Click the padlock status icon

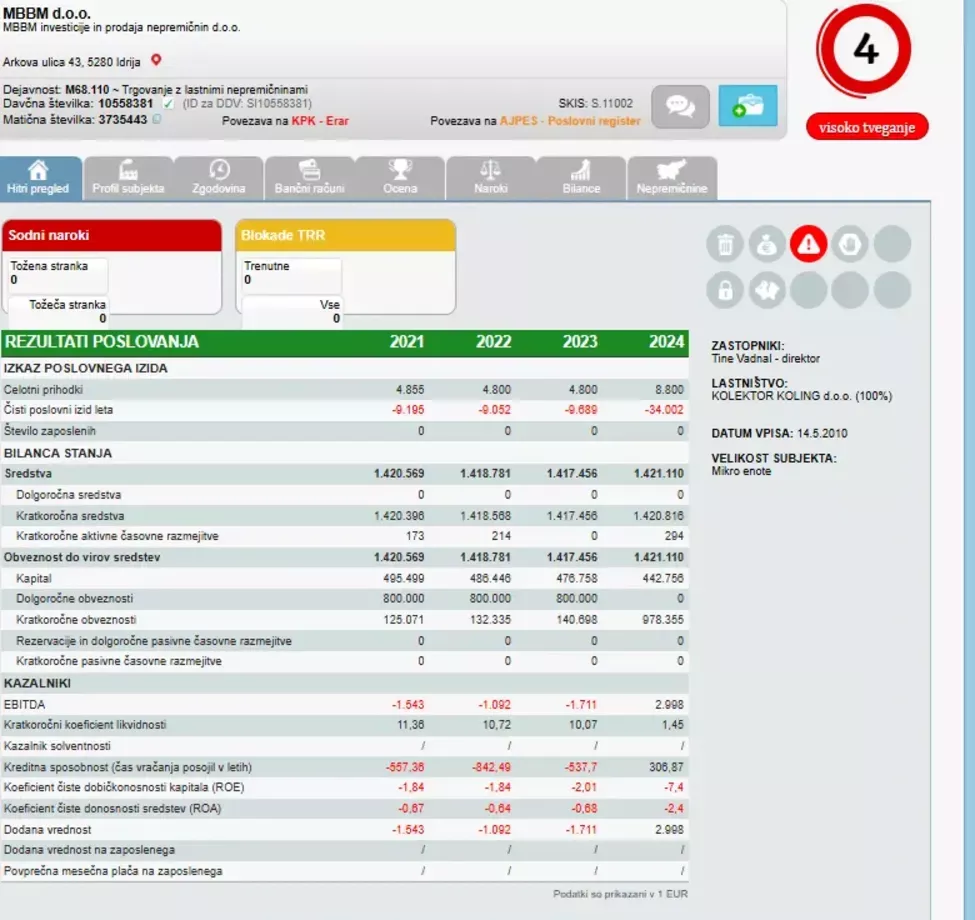(725, 290)
